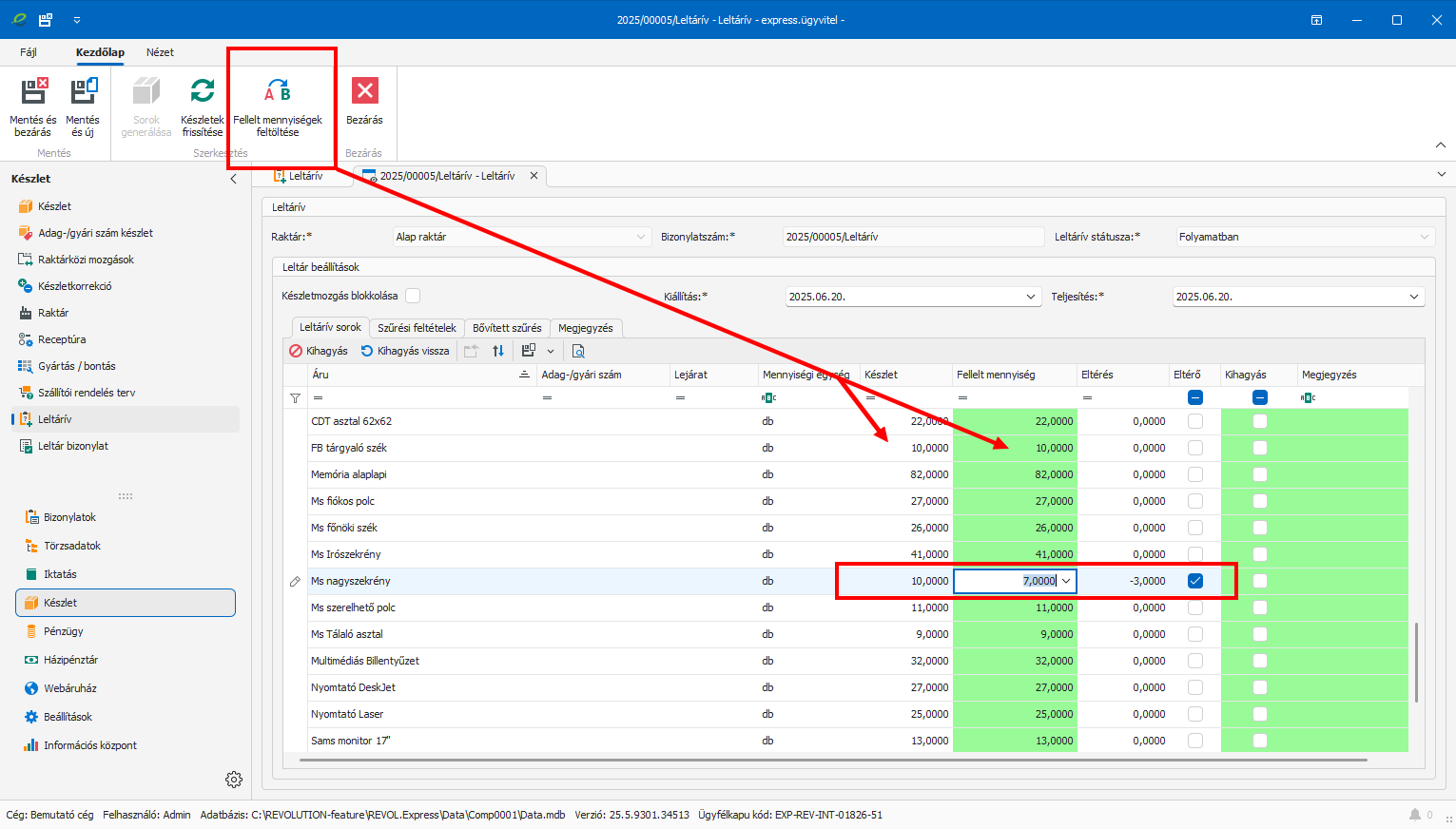1456x829 pixels.
Task: Click the red Bezárás ribbon icon
Action: click(364, 91)
